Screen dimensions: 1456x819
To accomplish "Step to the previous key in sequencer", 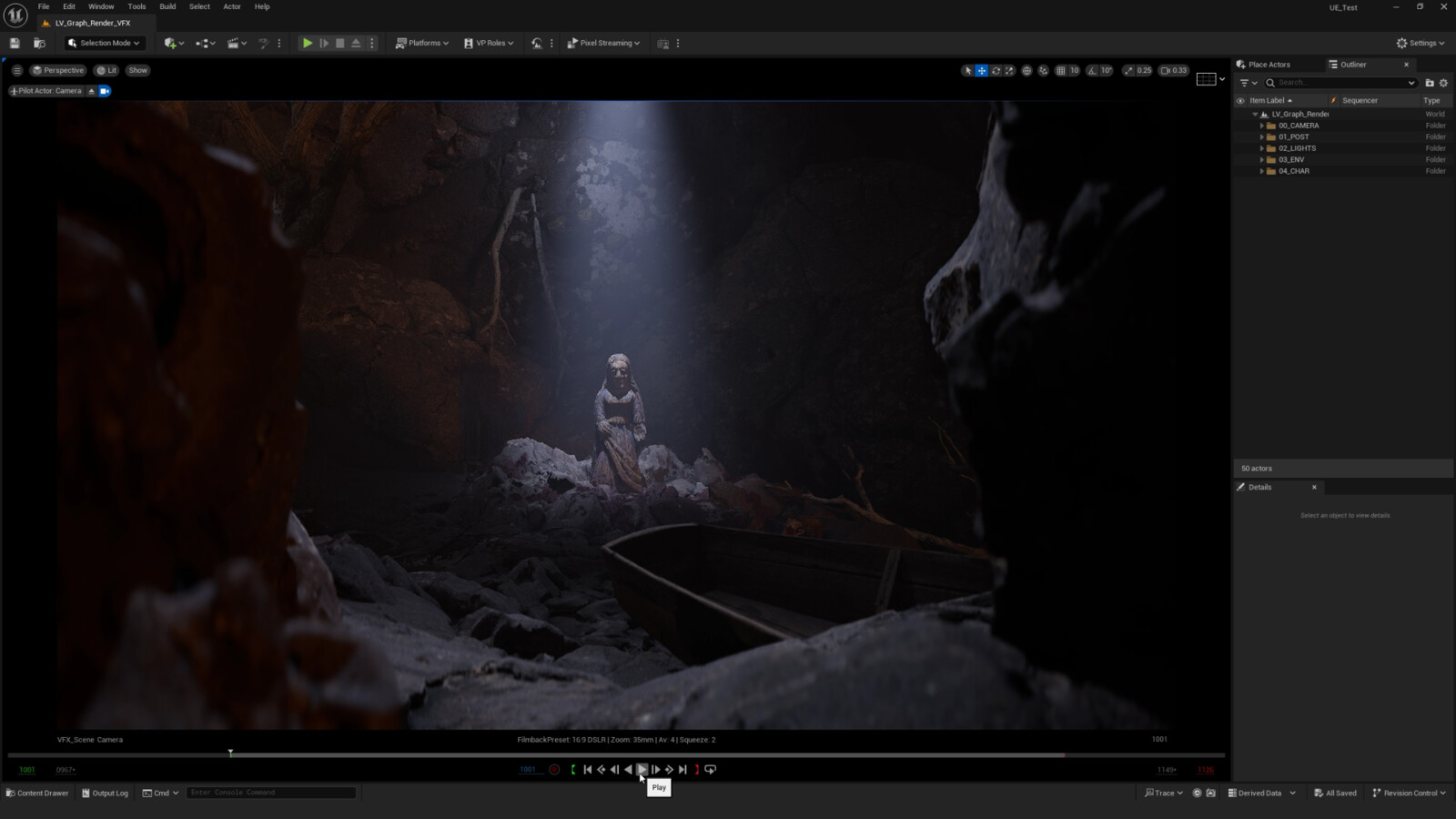I will (x=602, y=770).
